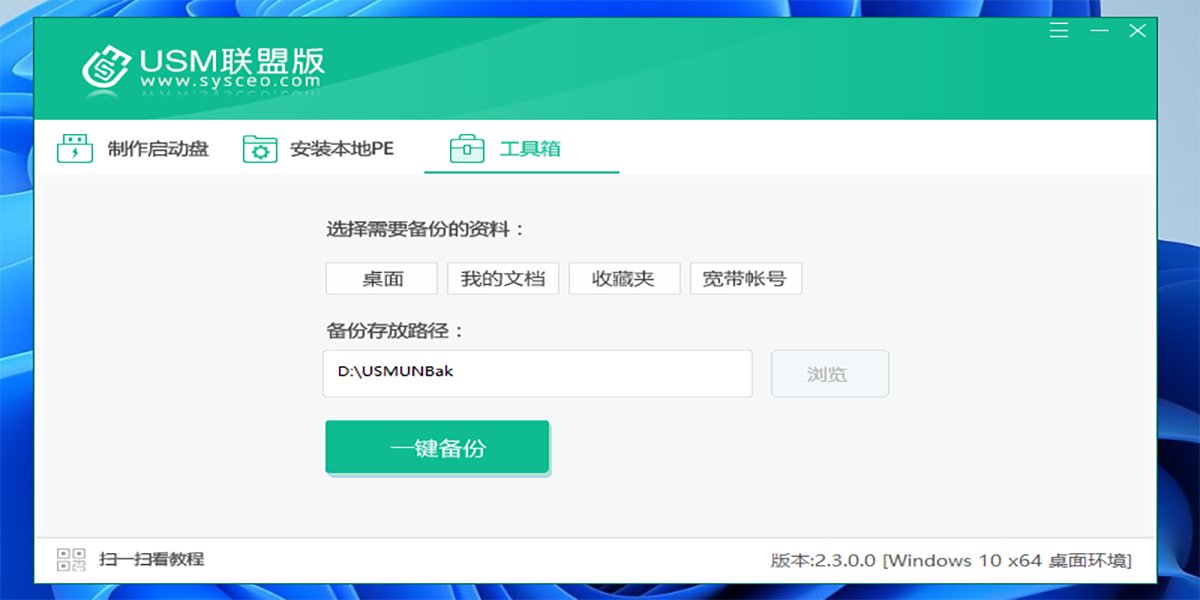Select the 工具箱 tab
Screen dimensions: 1200x600
(x=522, y=149)
